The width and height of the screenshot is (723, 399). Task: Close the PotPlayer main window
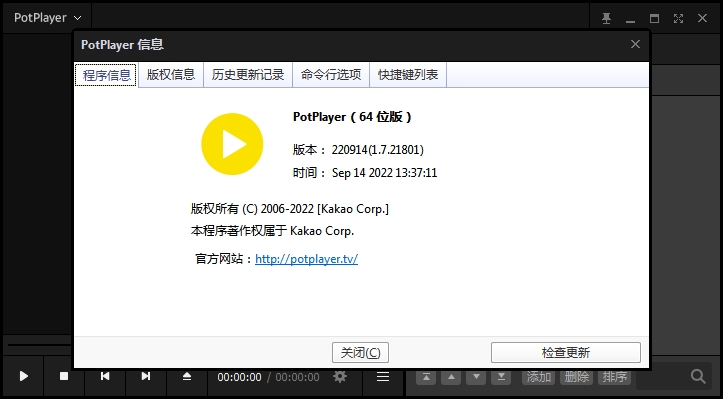point(702,18)
